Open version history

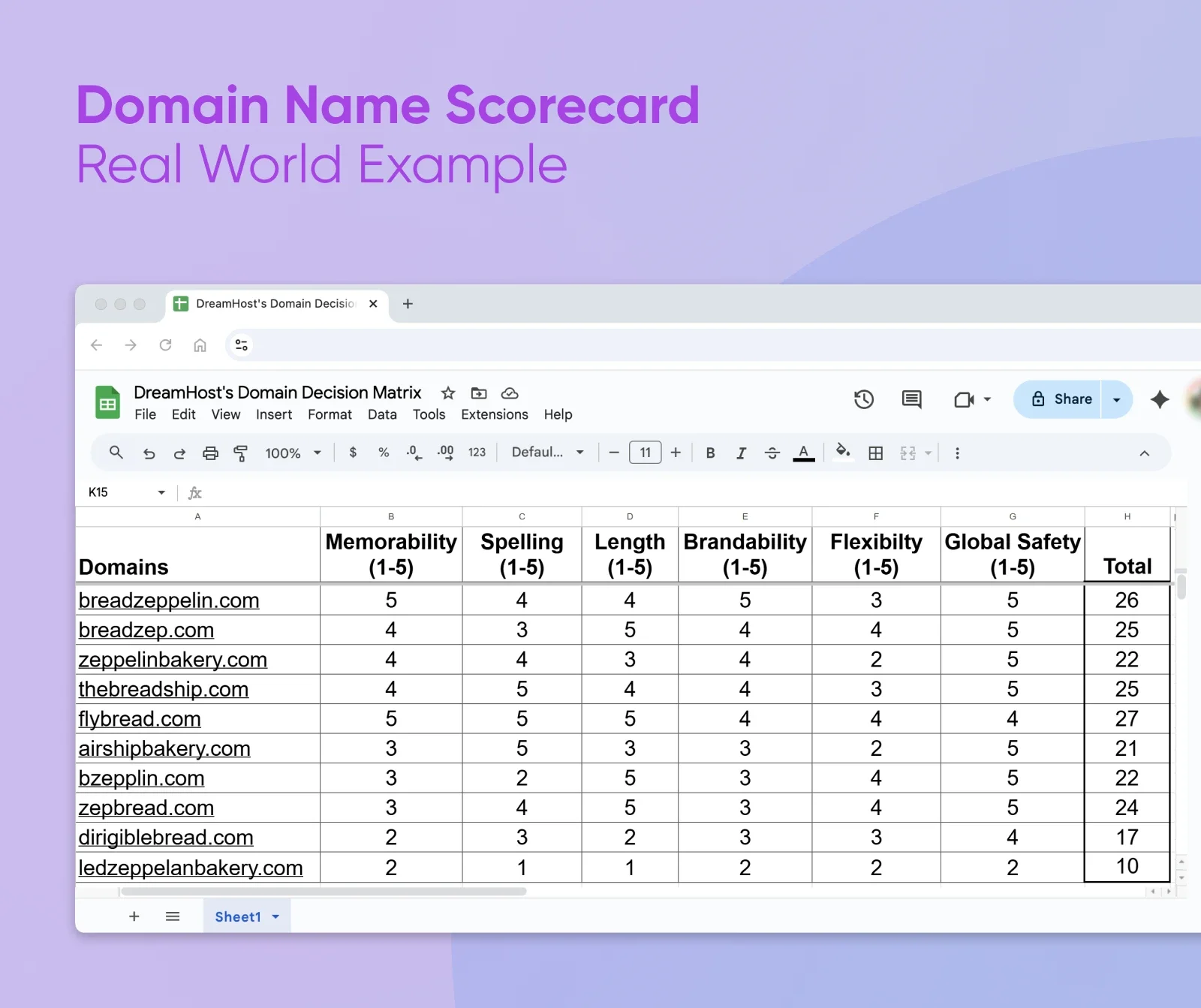(x=864, y=399)
